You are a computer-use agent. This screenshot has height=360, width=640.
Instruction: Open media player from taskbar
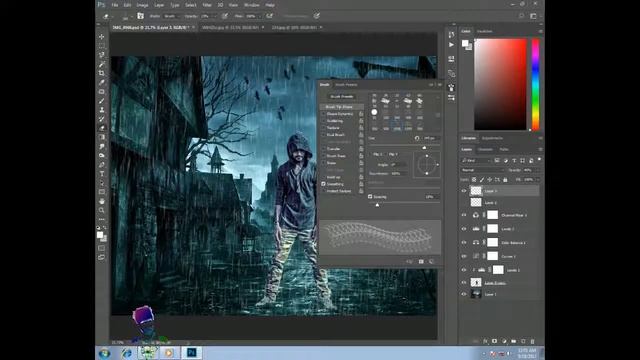click(x=169, y=352)
